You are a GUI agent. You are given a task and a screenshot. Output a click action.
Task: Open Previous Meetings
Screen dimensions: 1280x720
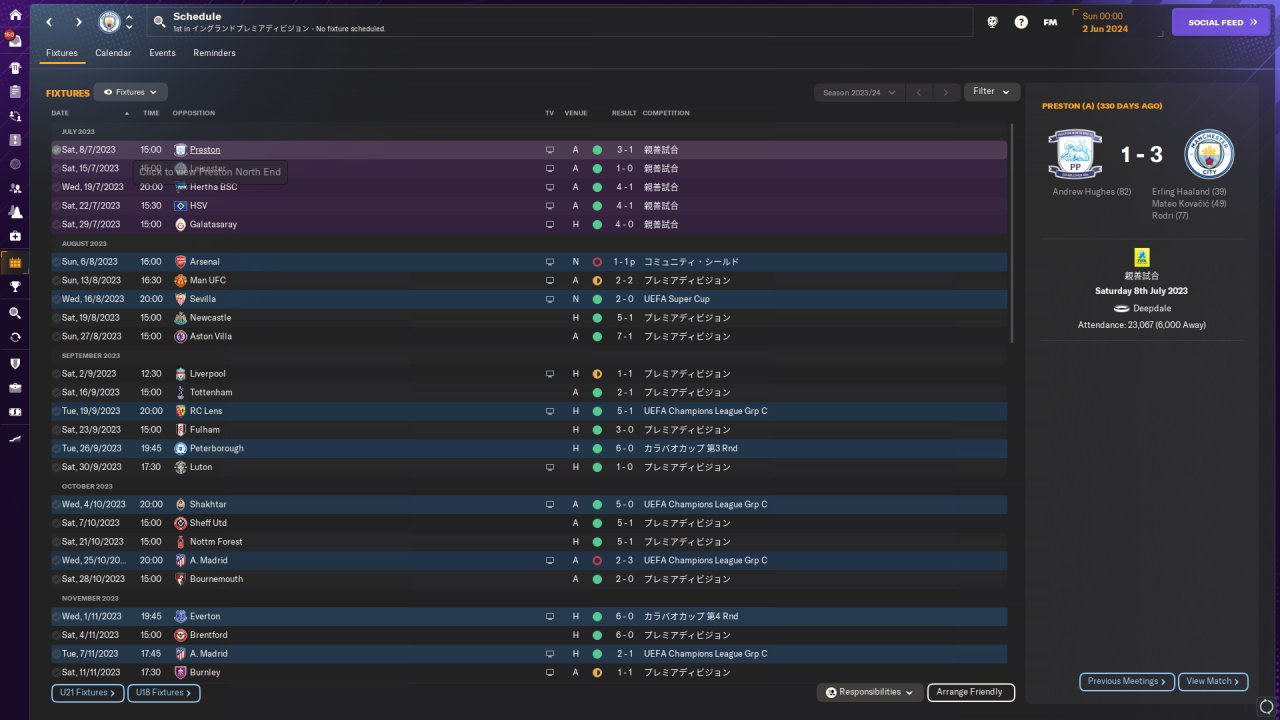click(1127, 682)
